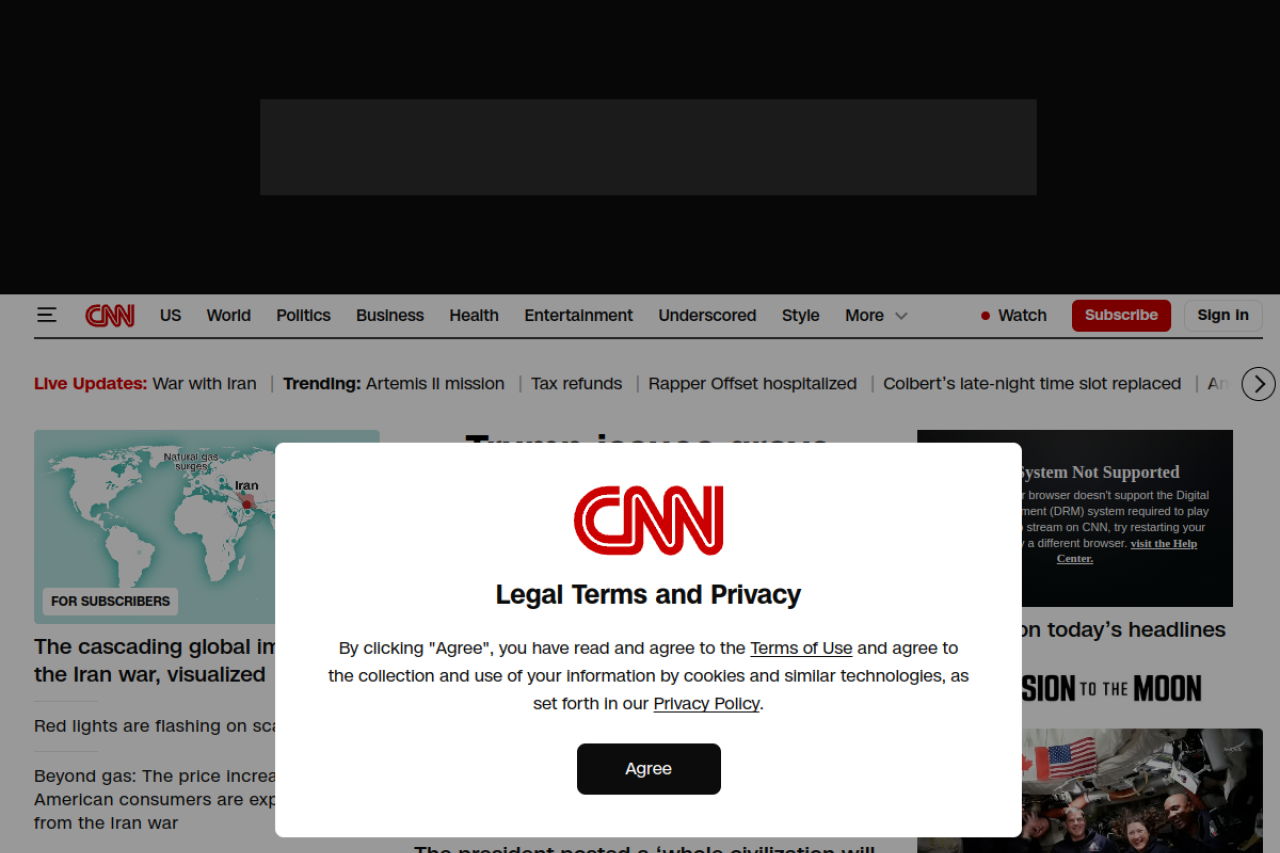Click the Agree button in the dialog

click(649, 769)
